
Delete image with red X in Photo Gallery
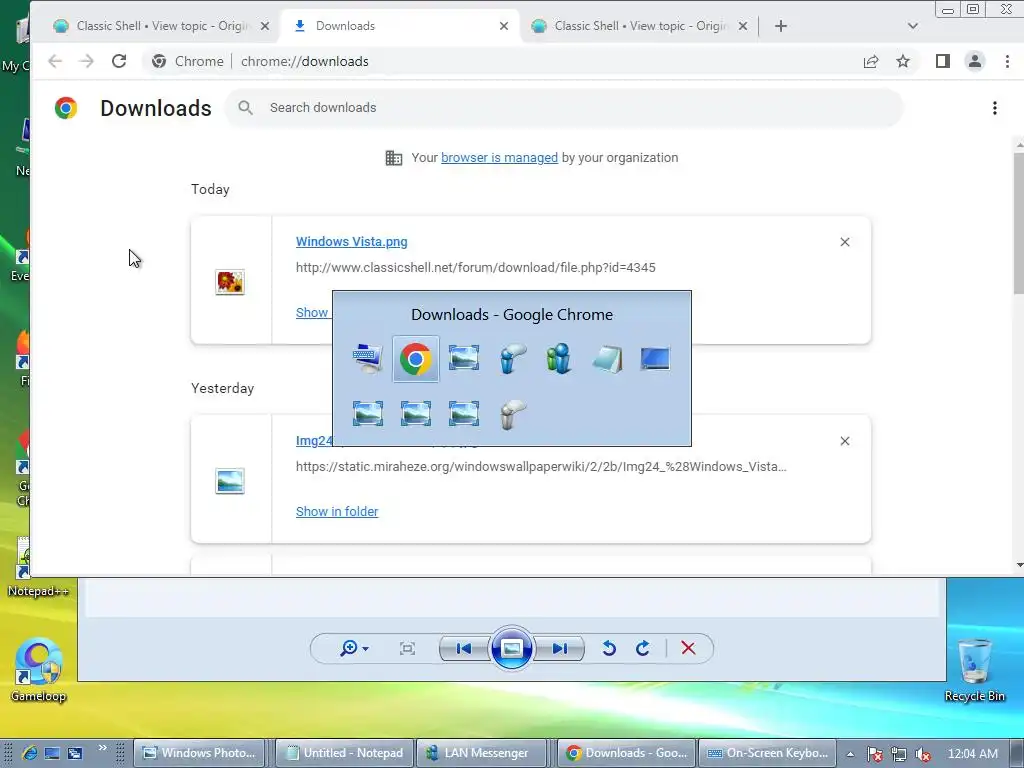pos(688,648)
